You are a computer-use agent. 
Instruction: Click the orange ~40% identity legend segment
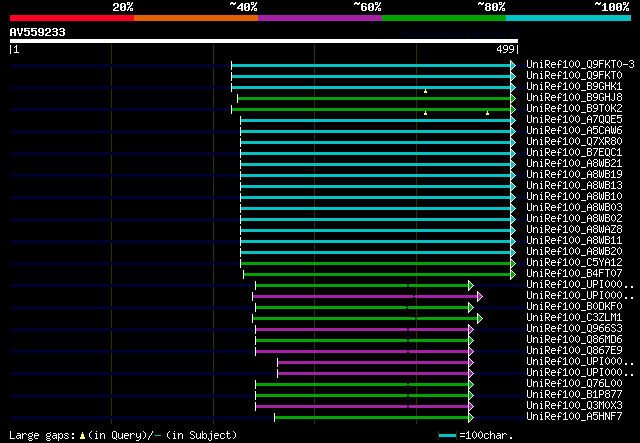196,18
